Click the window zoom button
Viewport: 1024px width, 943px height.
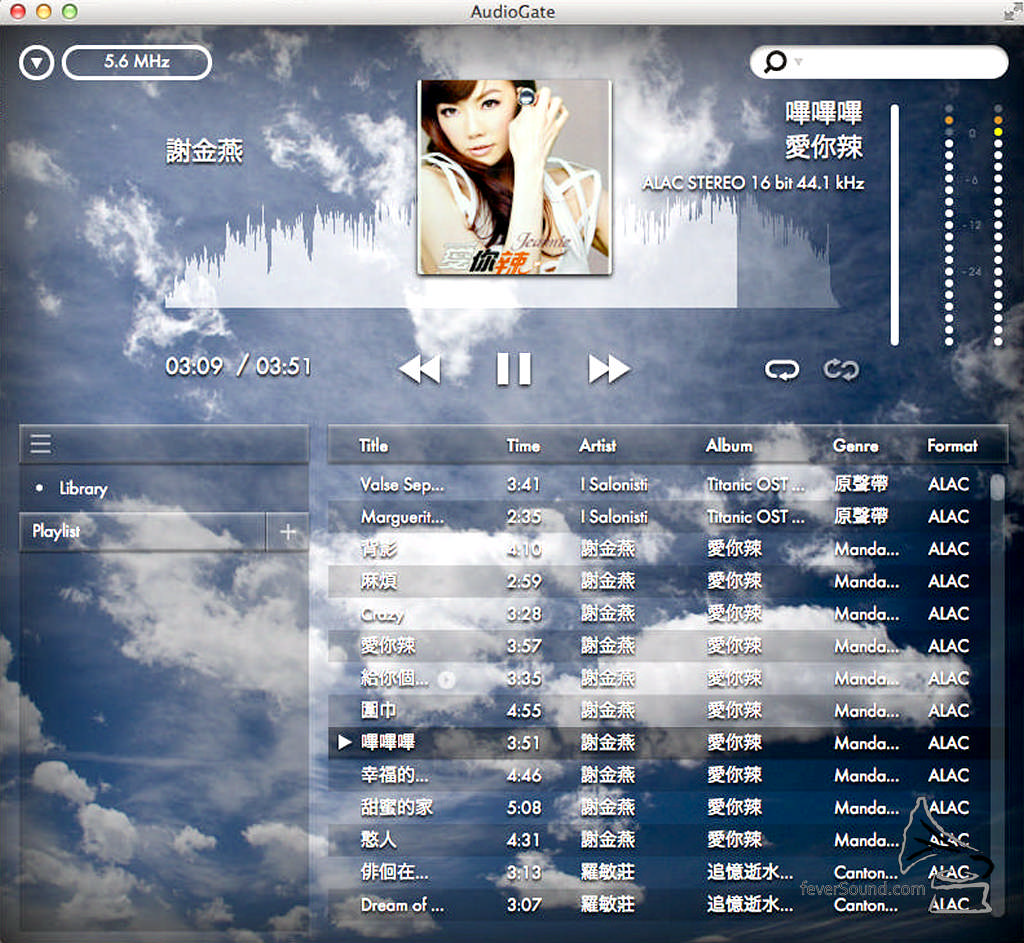tap(69, 11)
